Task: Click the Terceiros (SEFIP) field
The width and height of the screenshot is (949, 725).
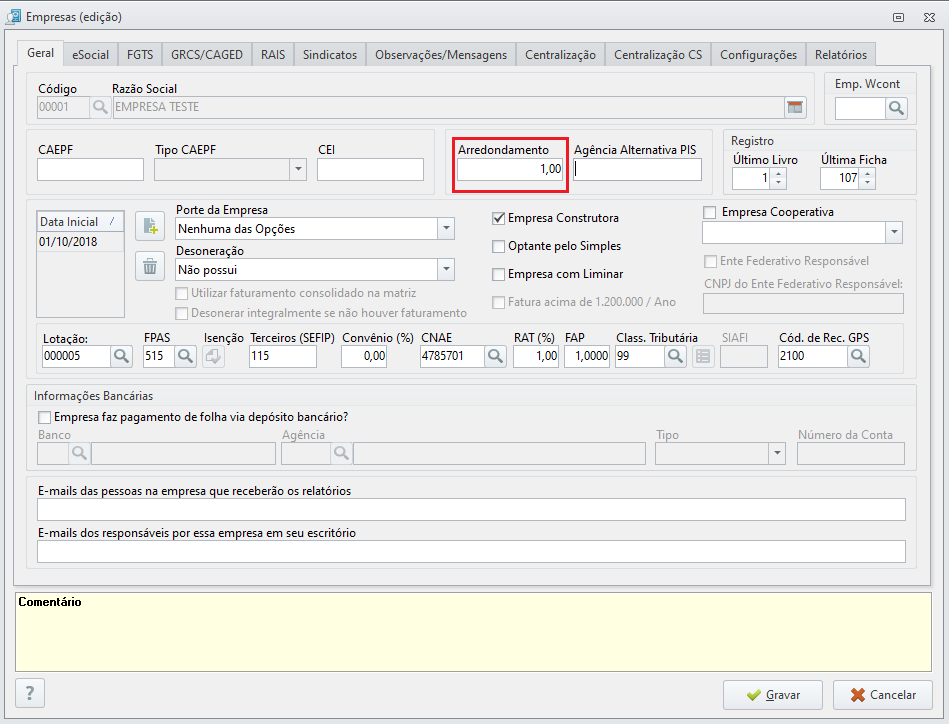Action: pos(283,356)
